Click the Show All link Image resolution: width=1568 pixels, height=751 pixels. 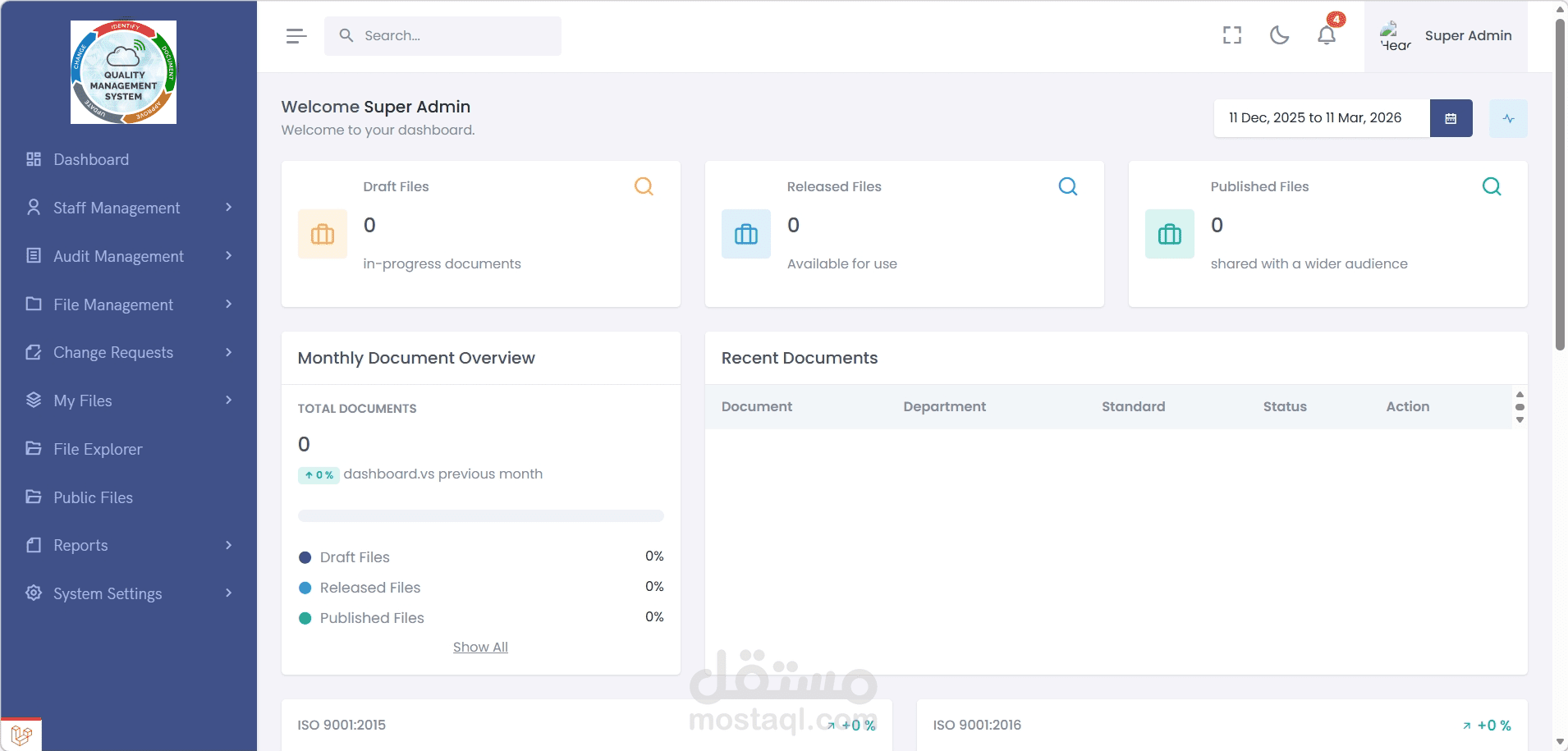coord(480,646)
